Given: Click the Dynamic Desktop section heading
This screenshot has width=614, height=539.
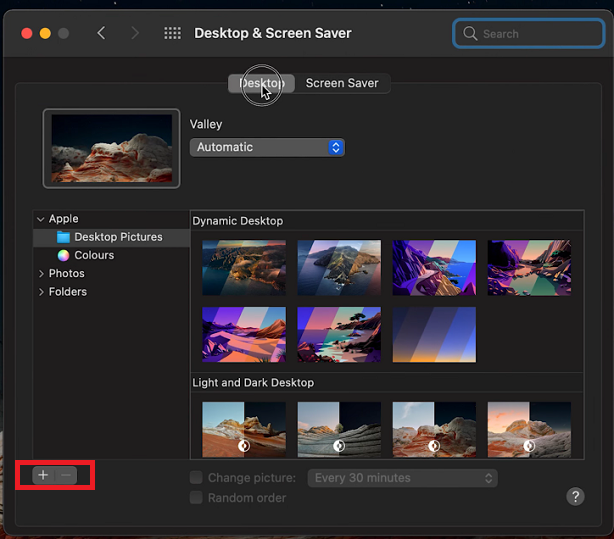Looking at the screenshot, I should (x=238, y=221).
